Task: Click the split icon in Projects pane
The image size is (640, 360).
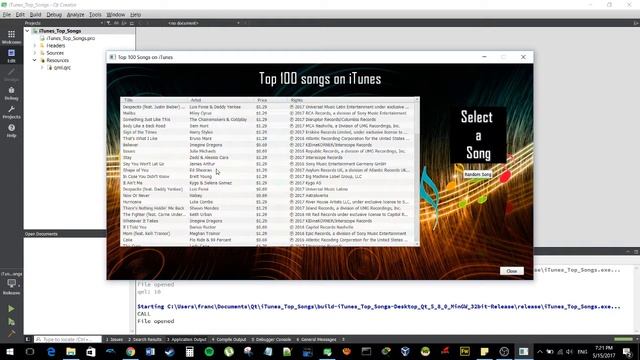Action: click(124, 23)
